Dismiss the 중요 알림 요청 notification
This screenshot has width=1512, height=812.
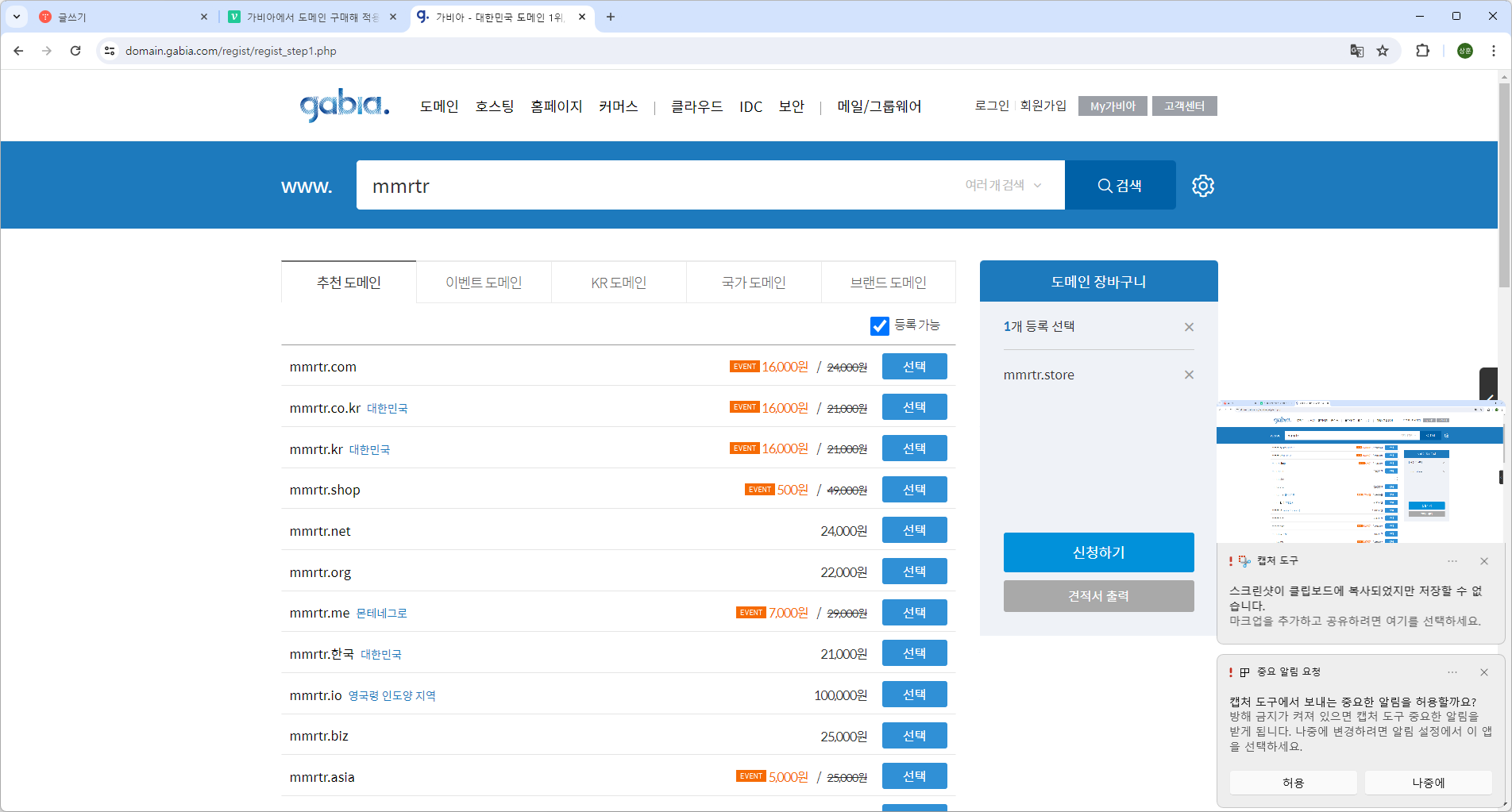coord(1484,672)
